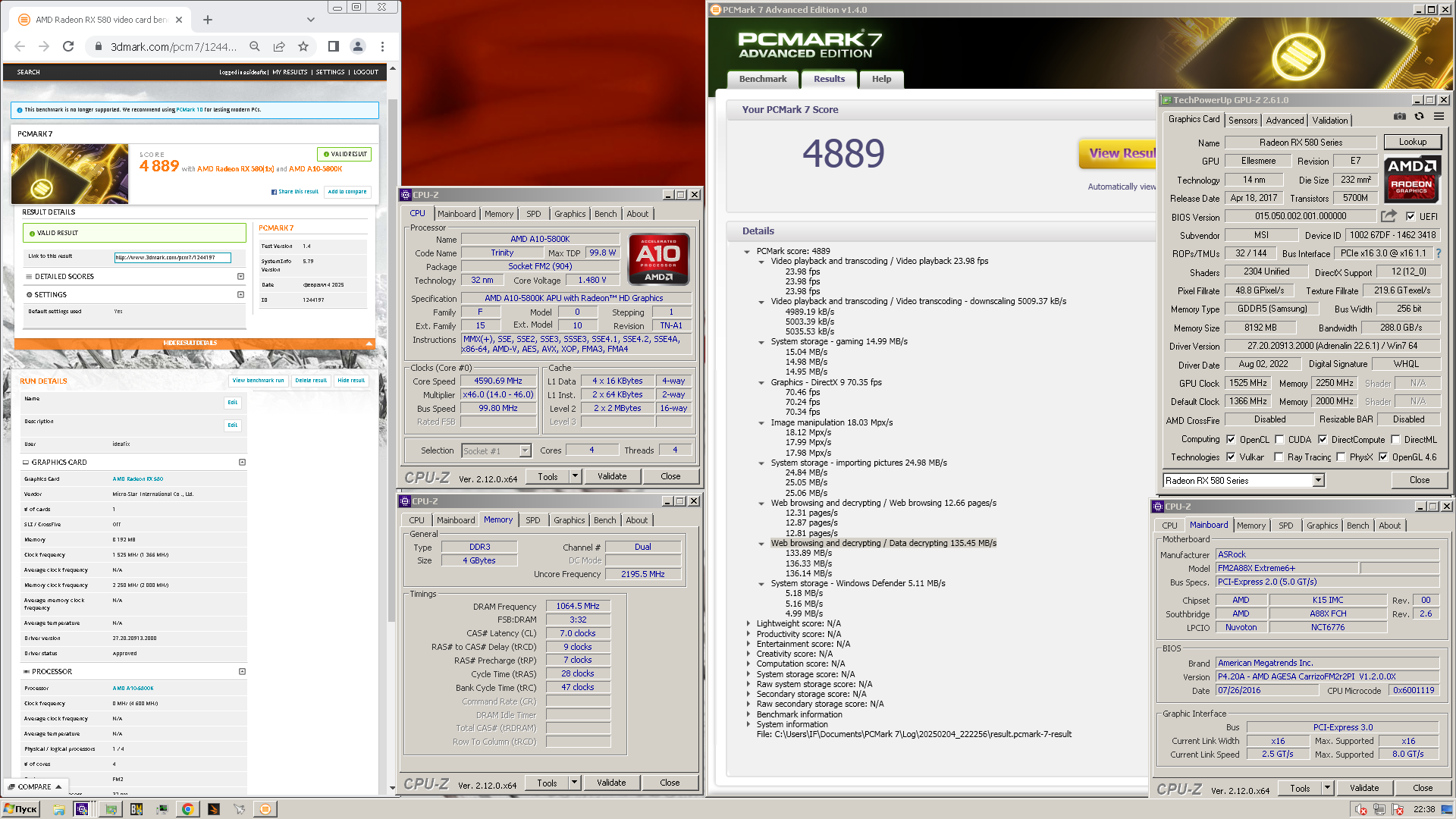The image size is (1456, 819).
Task: Collapse the Graphics - DirectX 9 result node
Action: (761, 383)
